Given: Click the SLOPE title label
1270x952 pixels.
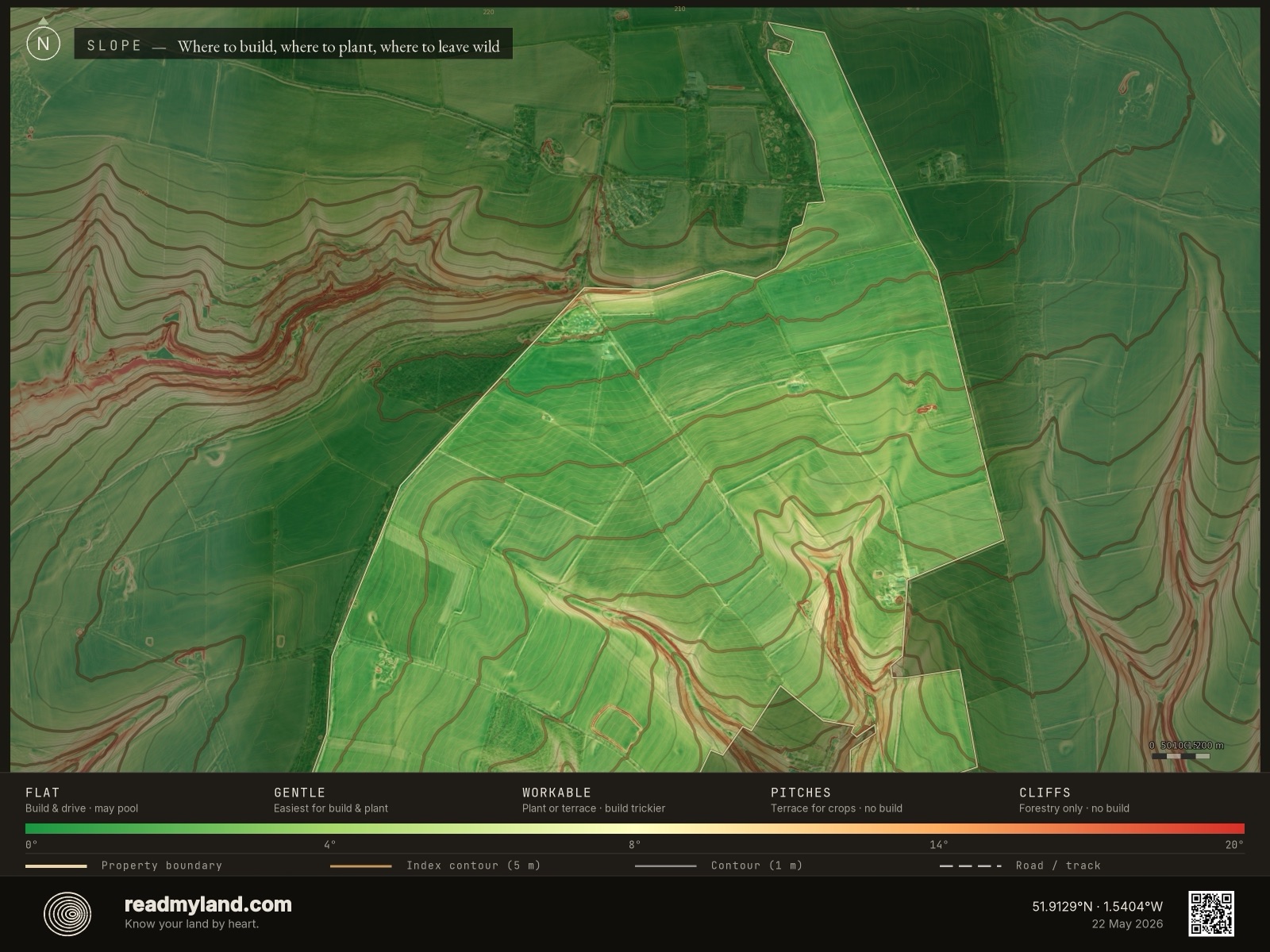Looking at the screenshot, I should point(114,46).
